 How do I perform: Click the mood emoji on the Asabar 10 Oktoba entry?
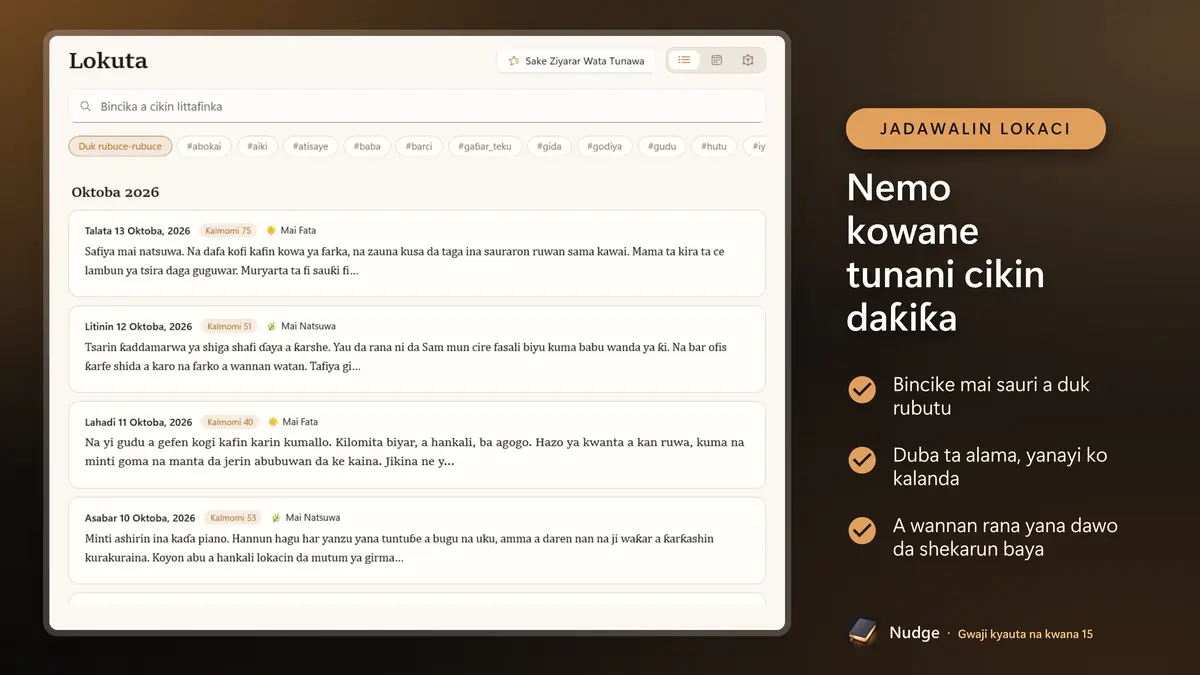[x=276, y=518]
